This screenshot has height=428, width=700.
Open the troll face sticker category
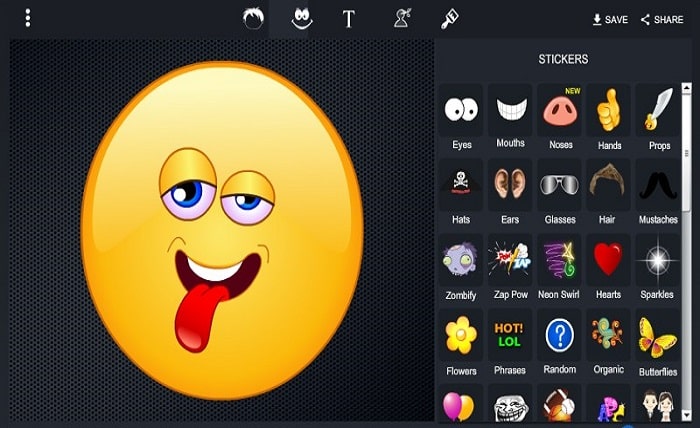pyautogui.click(x=510, y=403)
